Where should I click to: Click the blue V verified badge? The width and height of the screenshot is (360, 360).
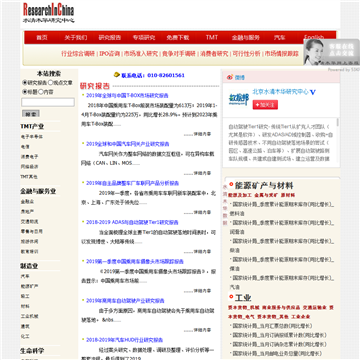click(313, 92)
